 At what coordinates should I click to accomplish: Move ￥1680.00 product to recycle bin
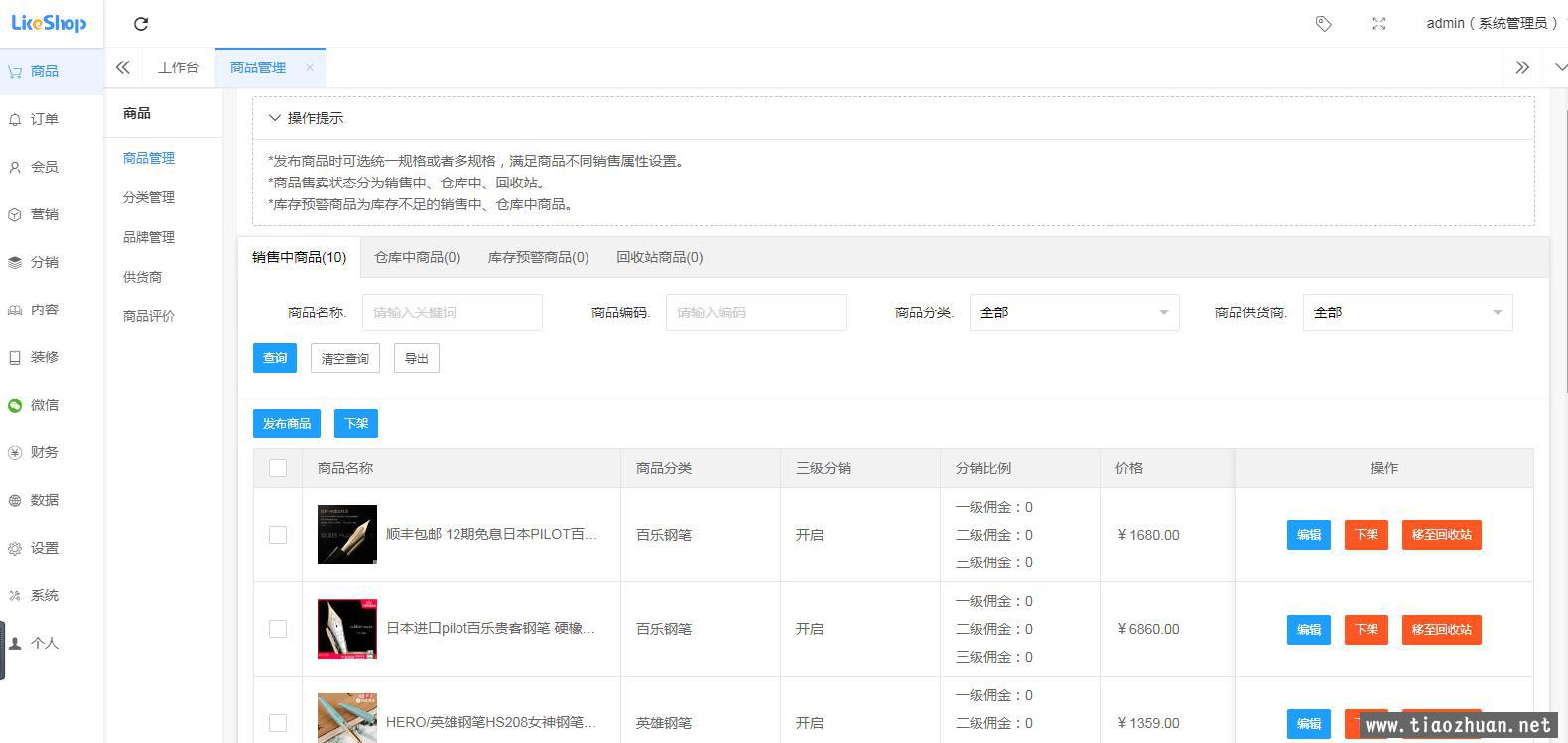[1442, 535]
